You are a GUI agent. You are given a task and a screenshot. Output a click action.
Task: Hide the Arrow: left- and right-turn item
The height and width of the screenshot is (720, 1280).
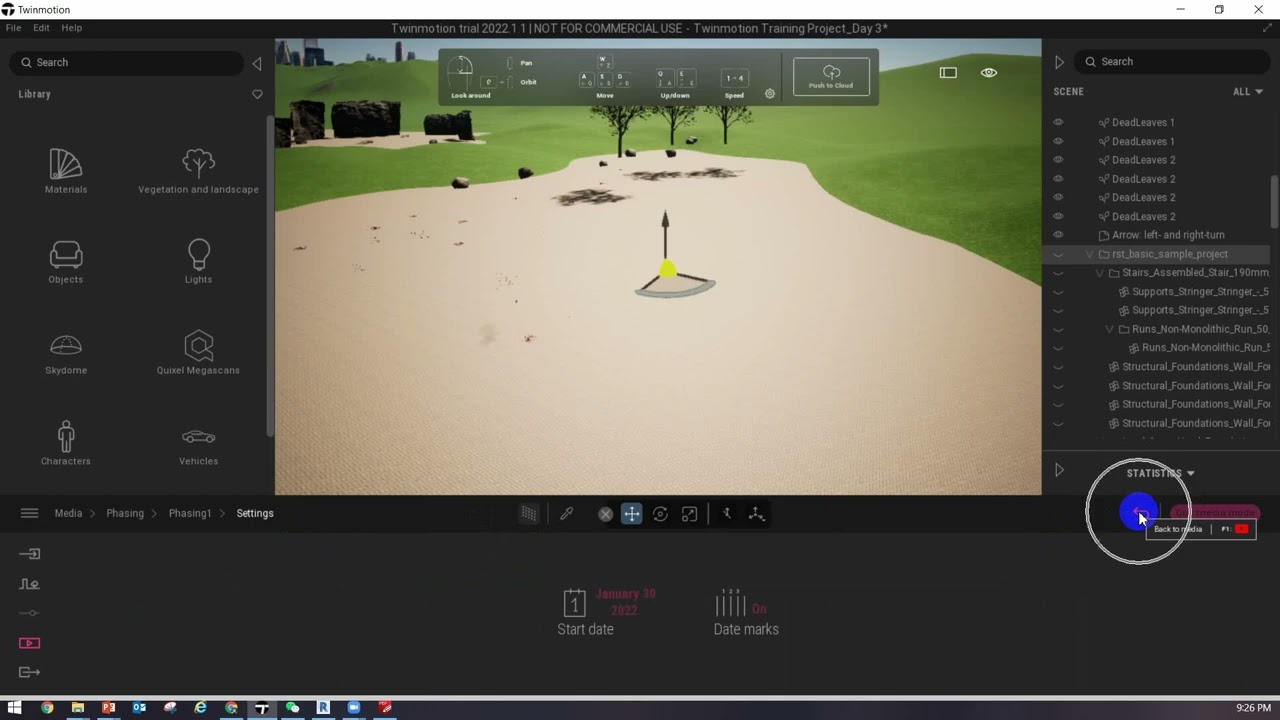[1058, 235]
